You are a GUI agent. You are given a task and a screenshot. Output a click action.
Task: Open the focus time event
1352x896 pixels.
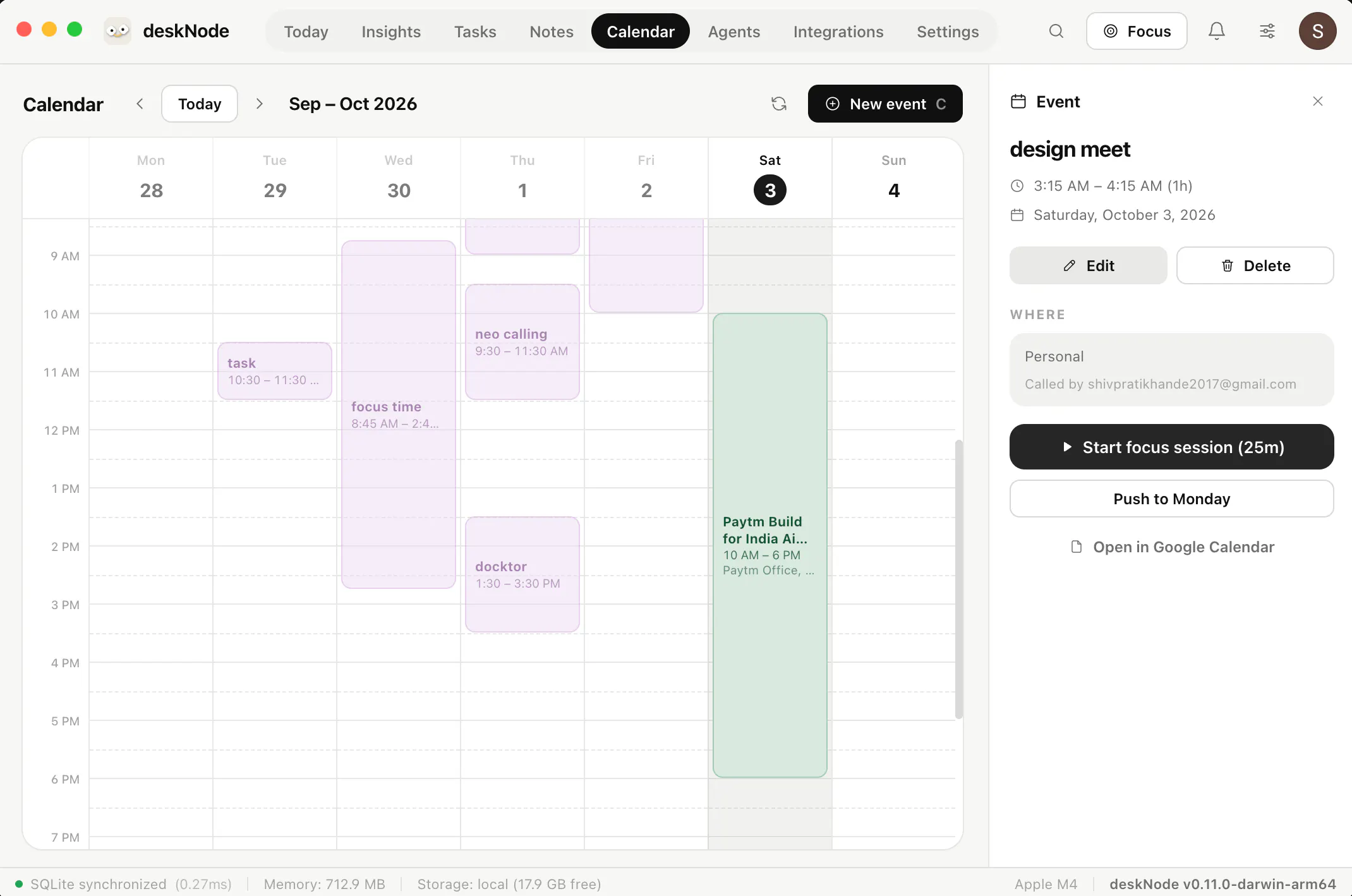pyautogui.click(x=399, y=415)
